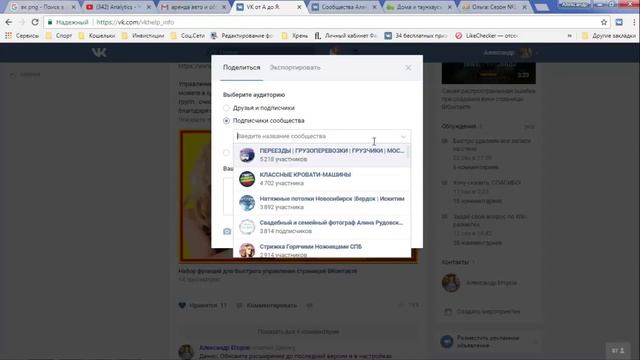Close the «VK от А до Я» browser tab
Screen dimensions: 640x360
(x=299, y=7)
